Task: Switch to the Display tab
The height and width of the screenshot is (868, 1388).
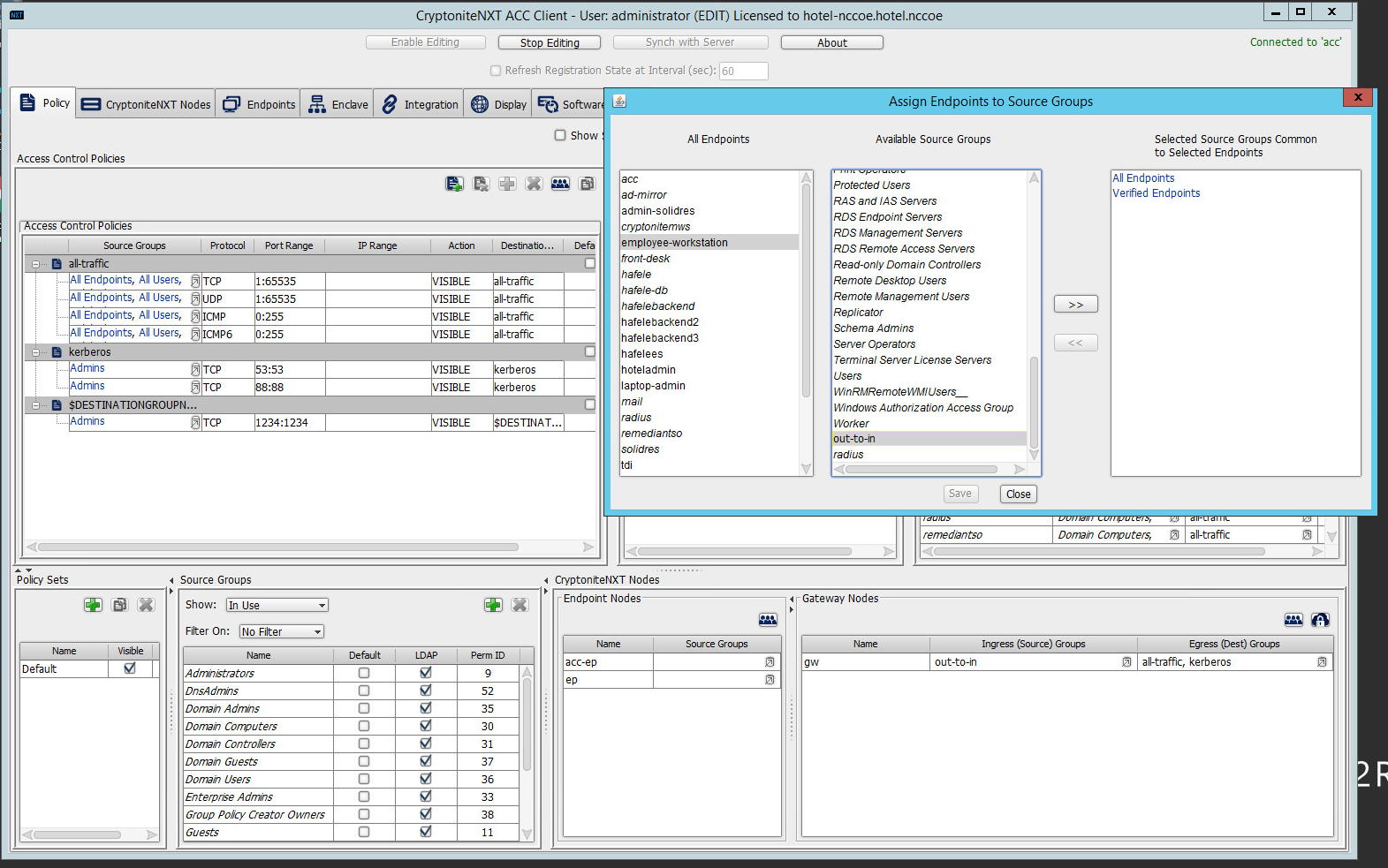Action: coord(499,104)
